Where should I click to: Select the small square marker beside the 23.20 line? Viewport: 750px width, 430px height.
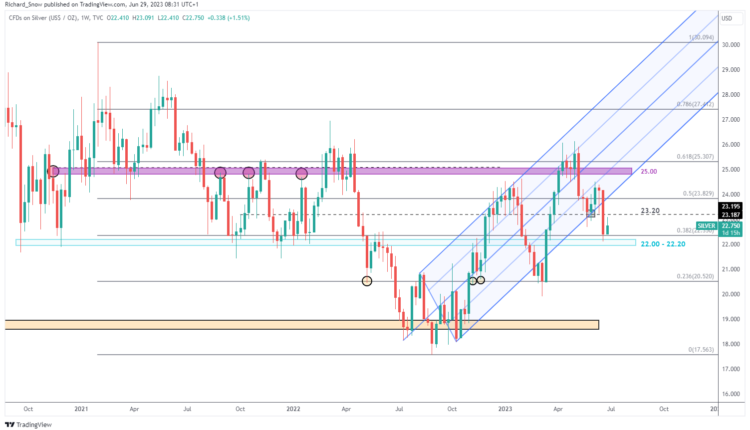[591, 212]
